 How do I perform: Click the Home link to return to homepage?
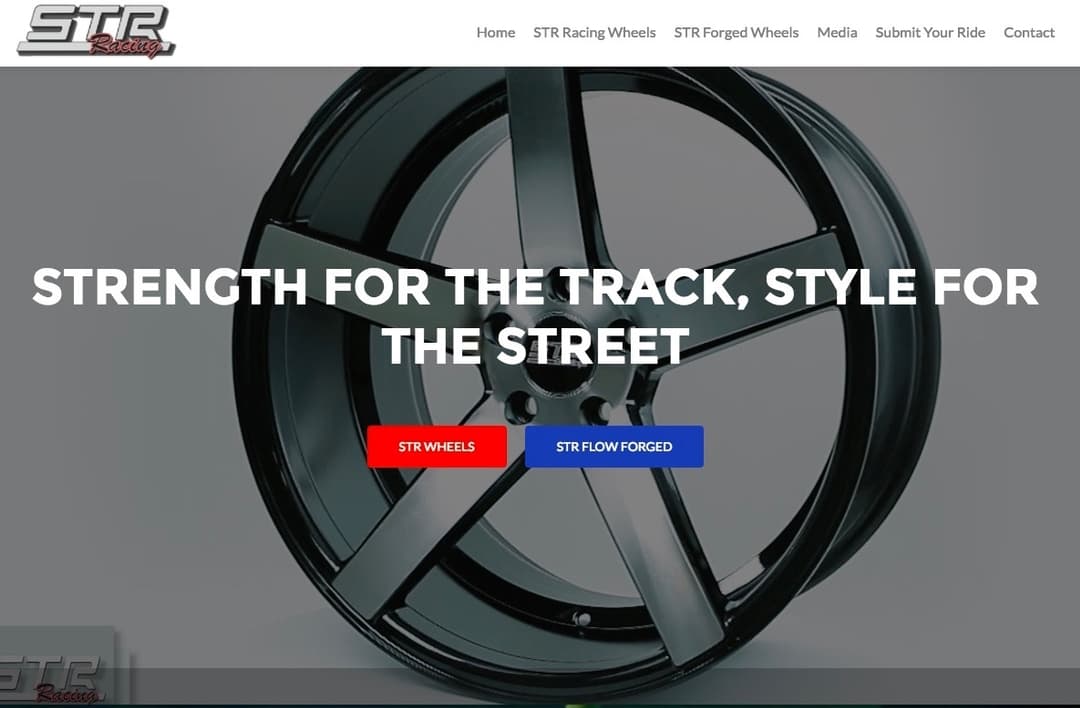pos(495,32)
